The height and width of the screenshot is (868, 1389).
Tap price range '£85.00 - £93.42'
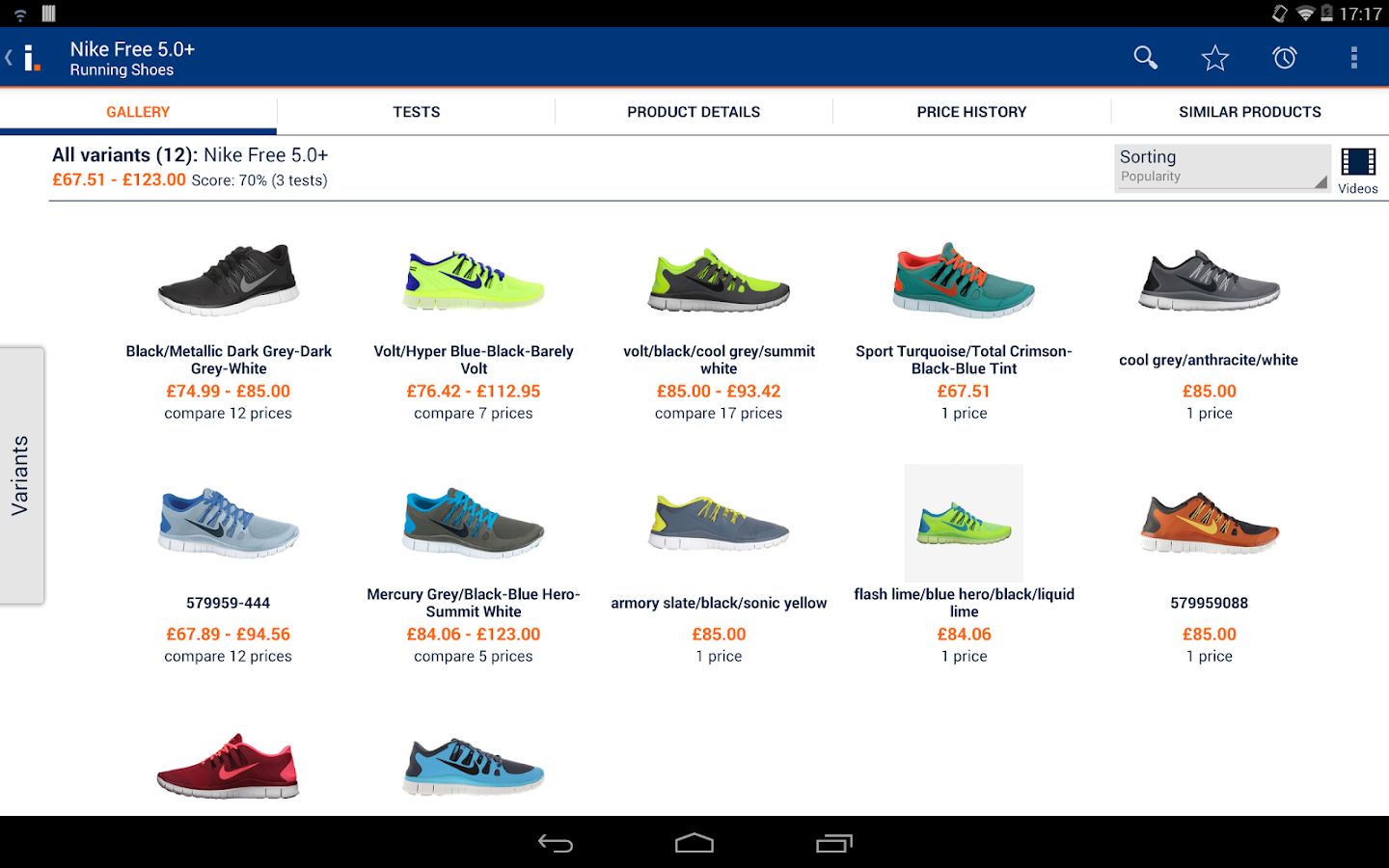pos(719,391)
